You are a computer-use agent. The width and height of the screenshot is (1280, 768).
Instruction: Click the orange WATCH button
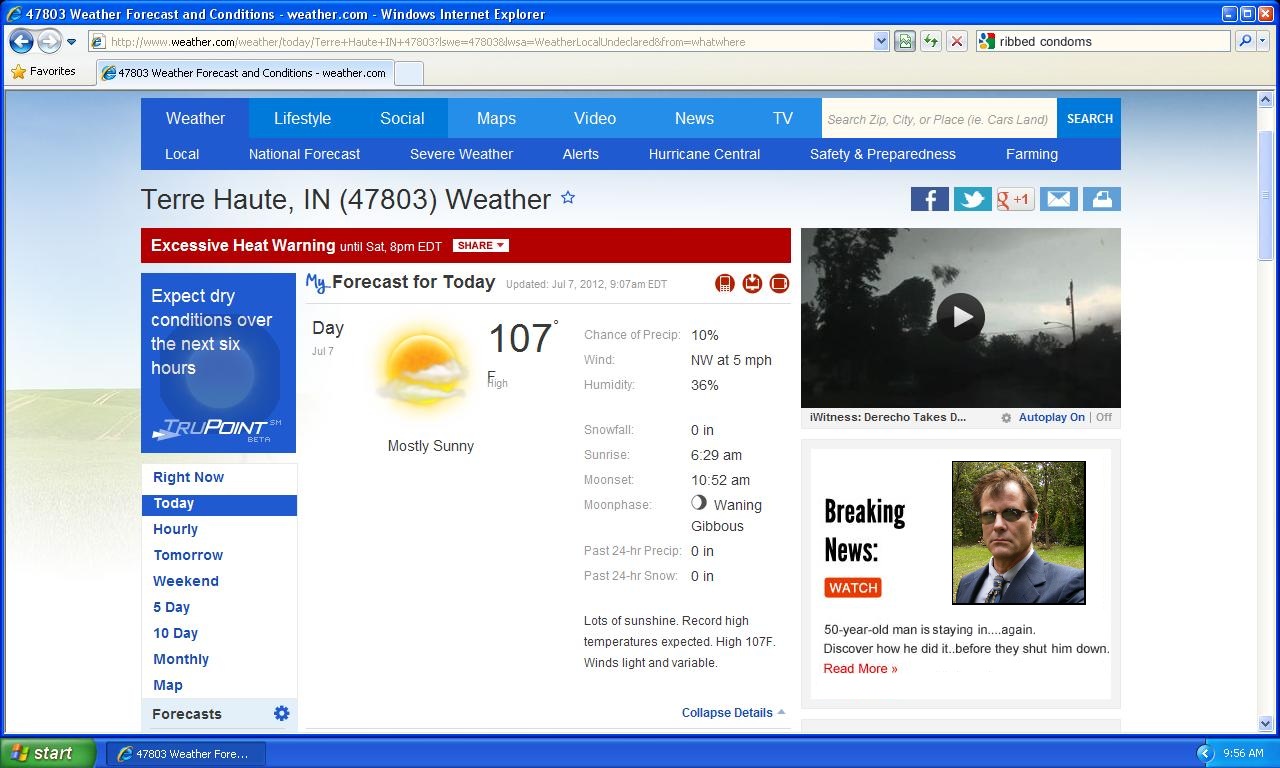[x=853, y=588]
